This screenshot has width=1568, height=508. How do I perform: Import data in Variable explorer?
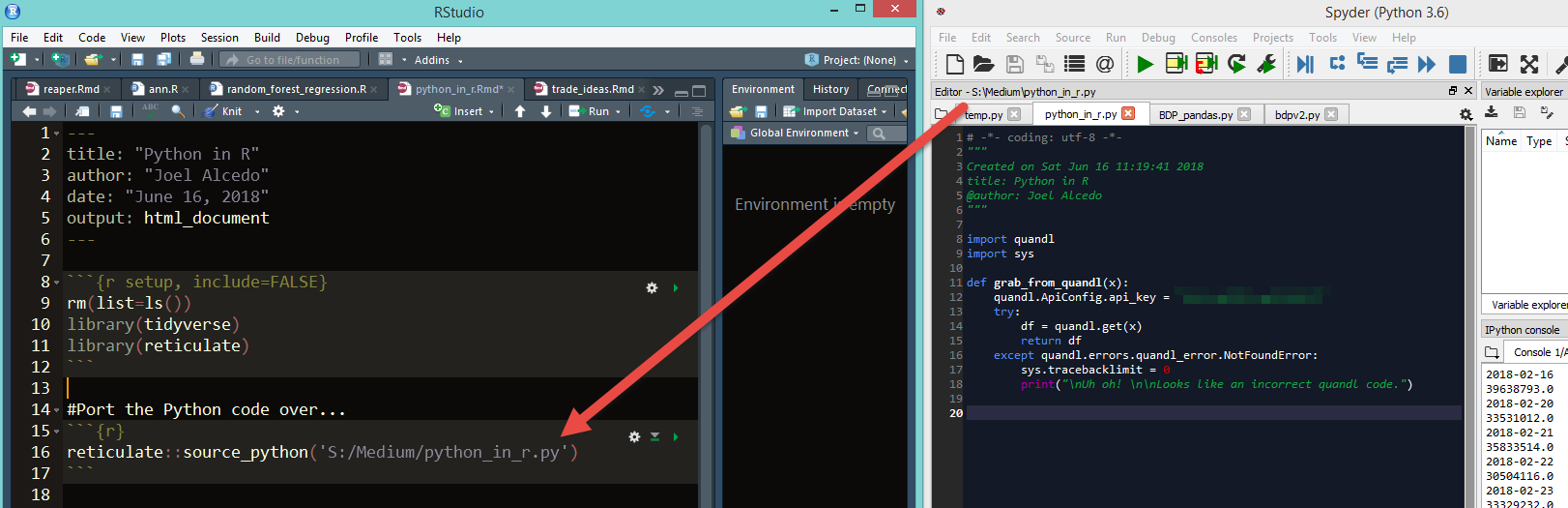1492,112
